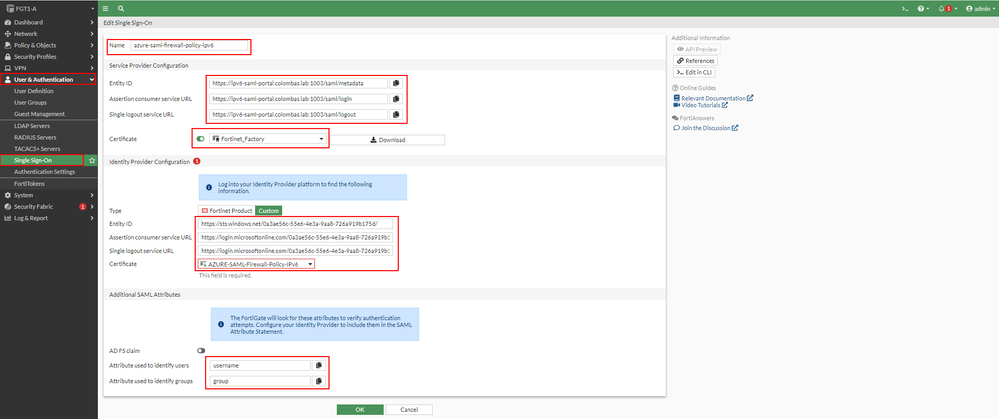The height and width of the screenshot is (419, 999).
Task: Click the SP Entity ID URL field
Action: 298,83
